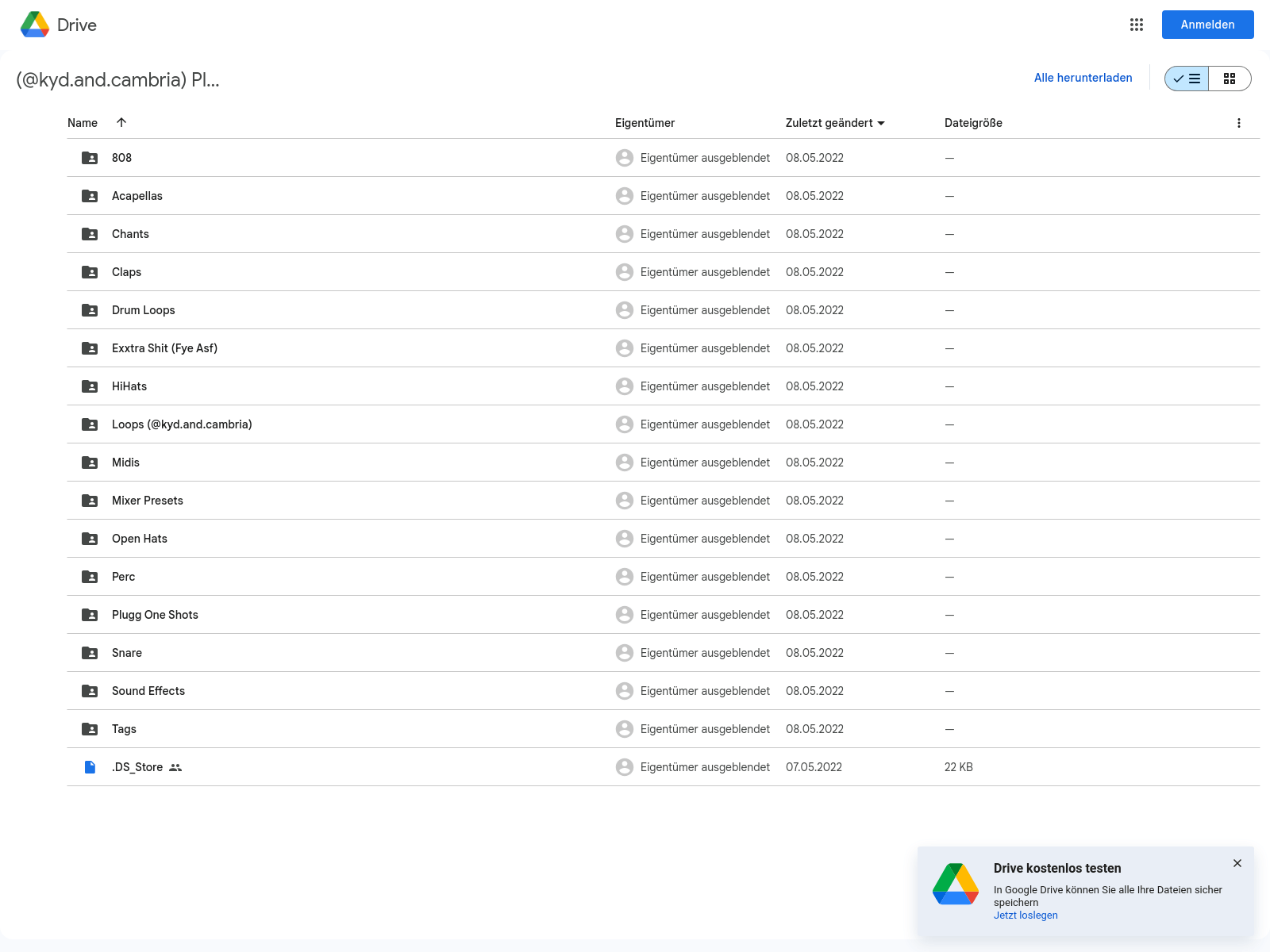Select the Tags folder name
1270x952 pixels.
(124, 729)
